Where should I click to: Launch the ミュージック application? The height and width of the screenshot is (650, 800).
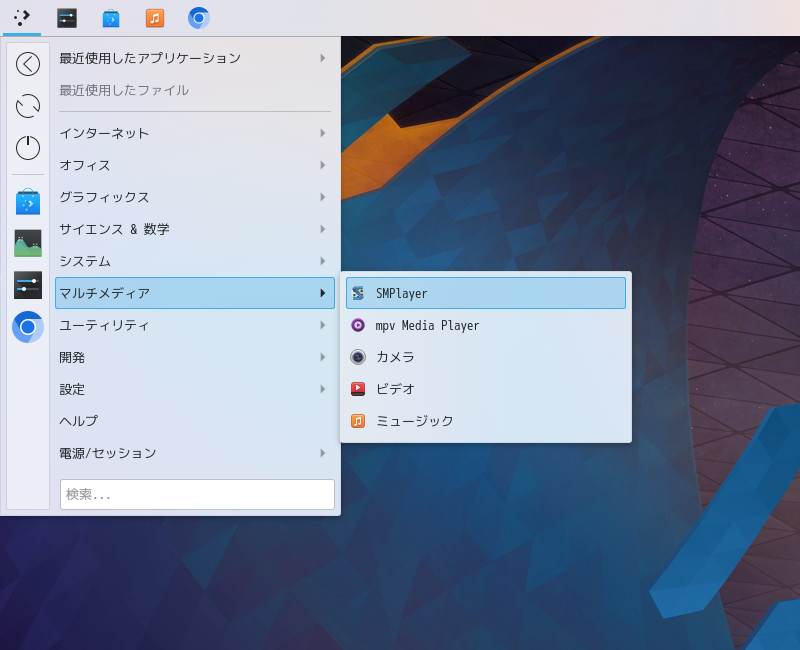click(x=486, y=421)
